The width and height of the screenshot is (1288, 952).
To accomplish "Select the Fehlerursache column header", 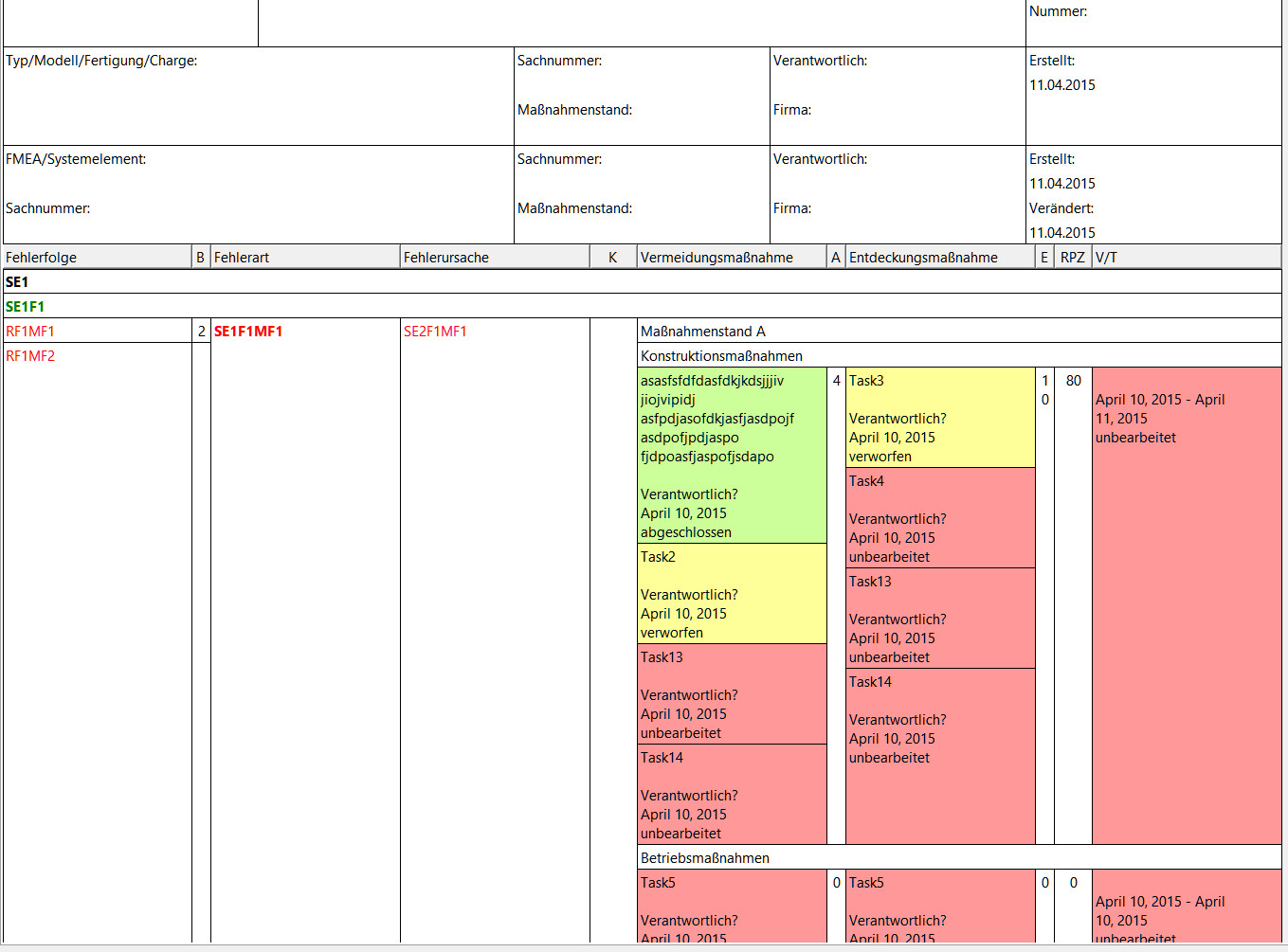I will (495, 258).
